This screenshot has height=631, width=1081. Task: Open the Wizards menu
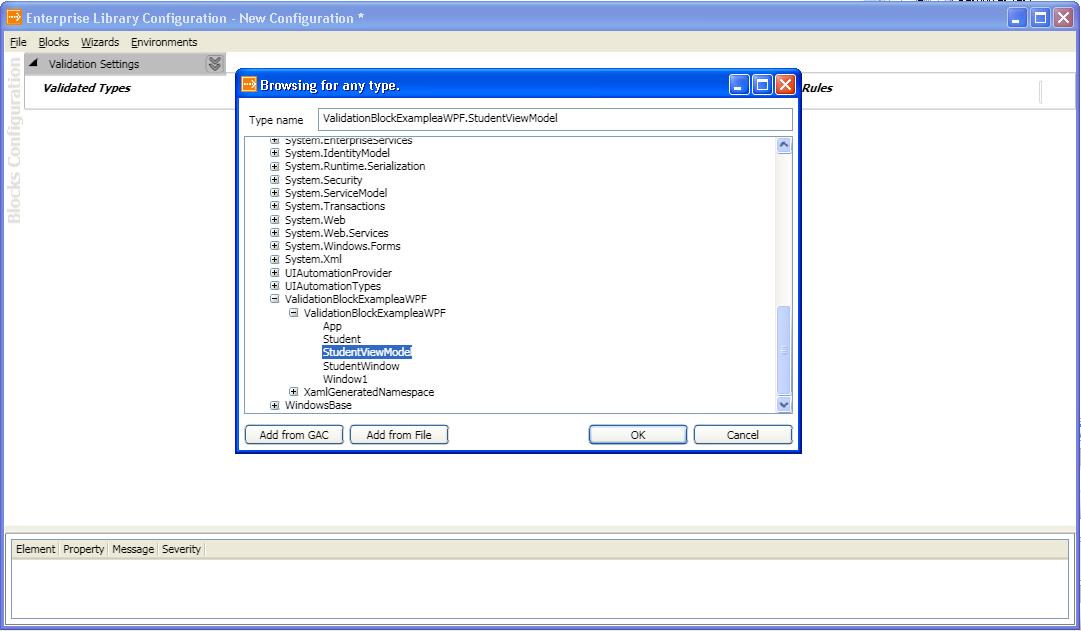[99, 42]
